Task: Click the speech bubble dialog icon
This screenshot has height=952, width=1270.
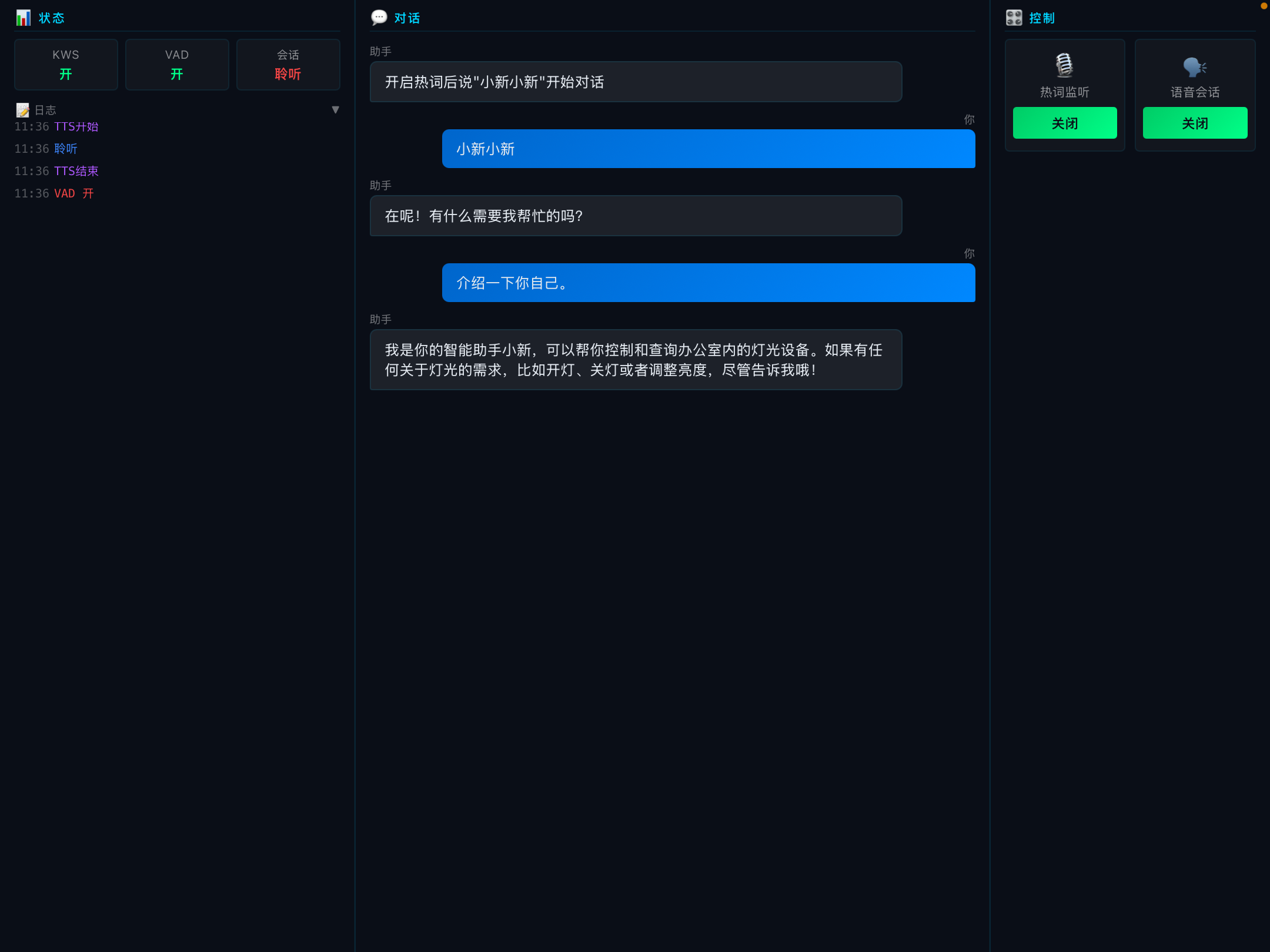Action: [379, 18]
